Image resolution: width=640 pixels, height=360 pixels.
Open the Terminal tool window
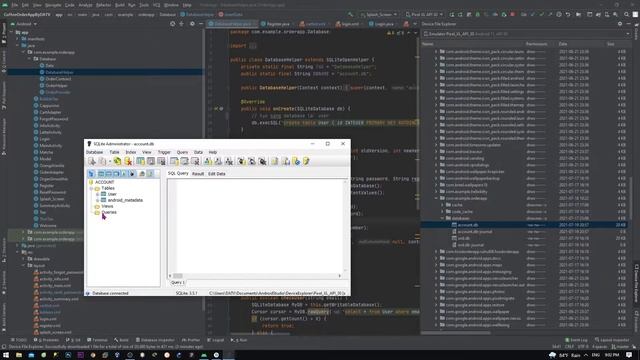coord(97,340)
